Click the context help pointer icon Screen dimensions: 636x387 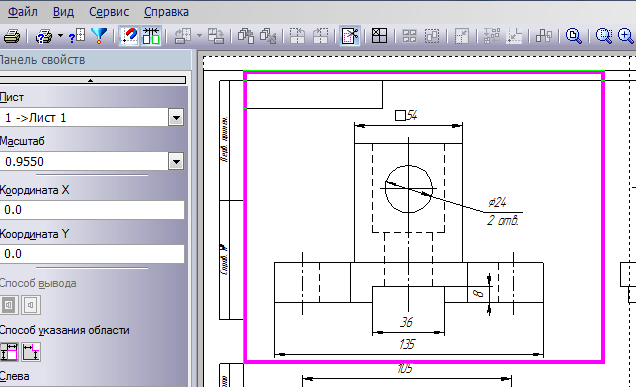[76, 36]
